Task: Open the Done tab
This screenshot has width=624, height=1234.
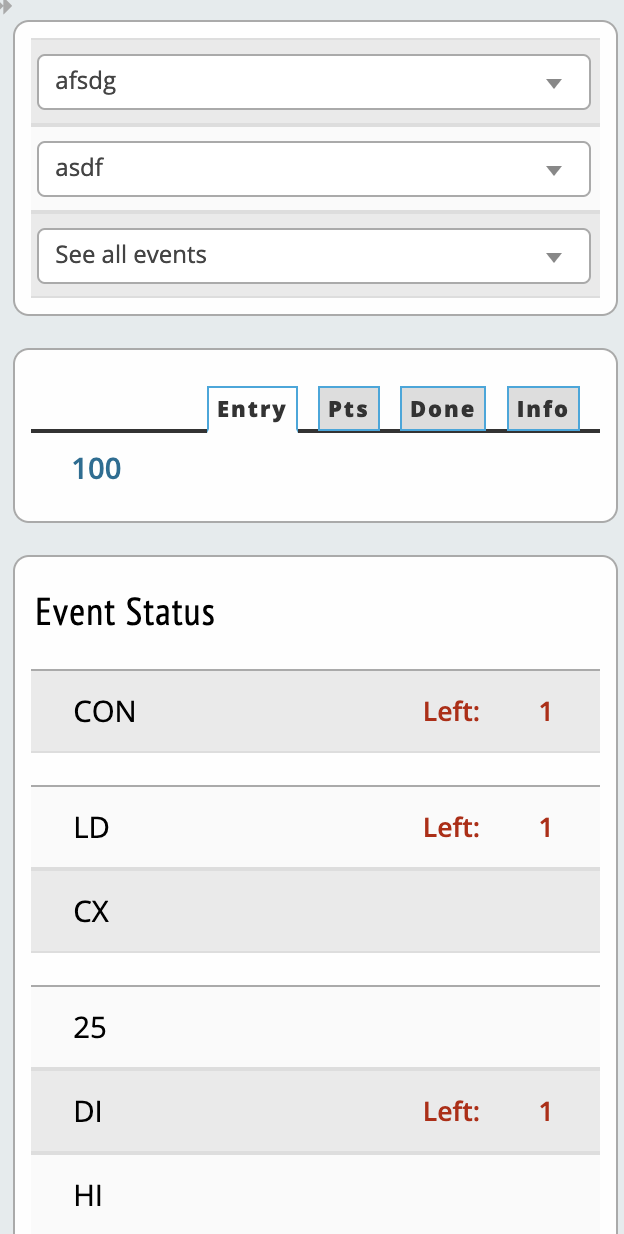Action: coord(443,409)
